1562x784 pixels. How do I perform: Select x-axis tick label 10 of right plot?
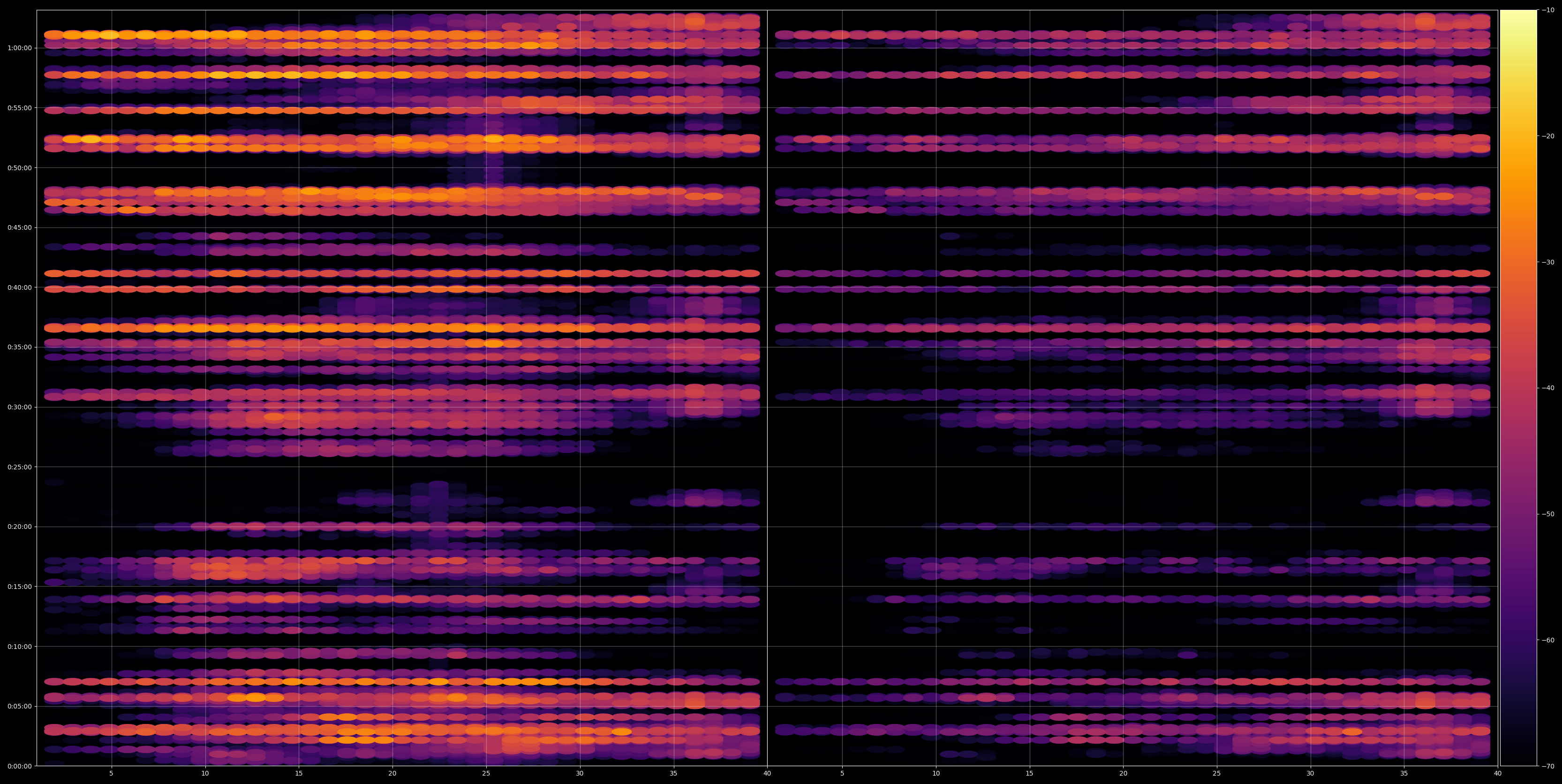pyautogui.click(x=936, y=774)
